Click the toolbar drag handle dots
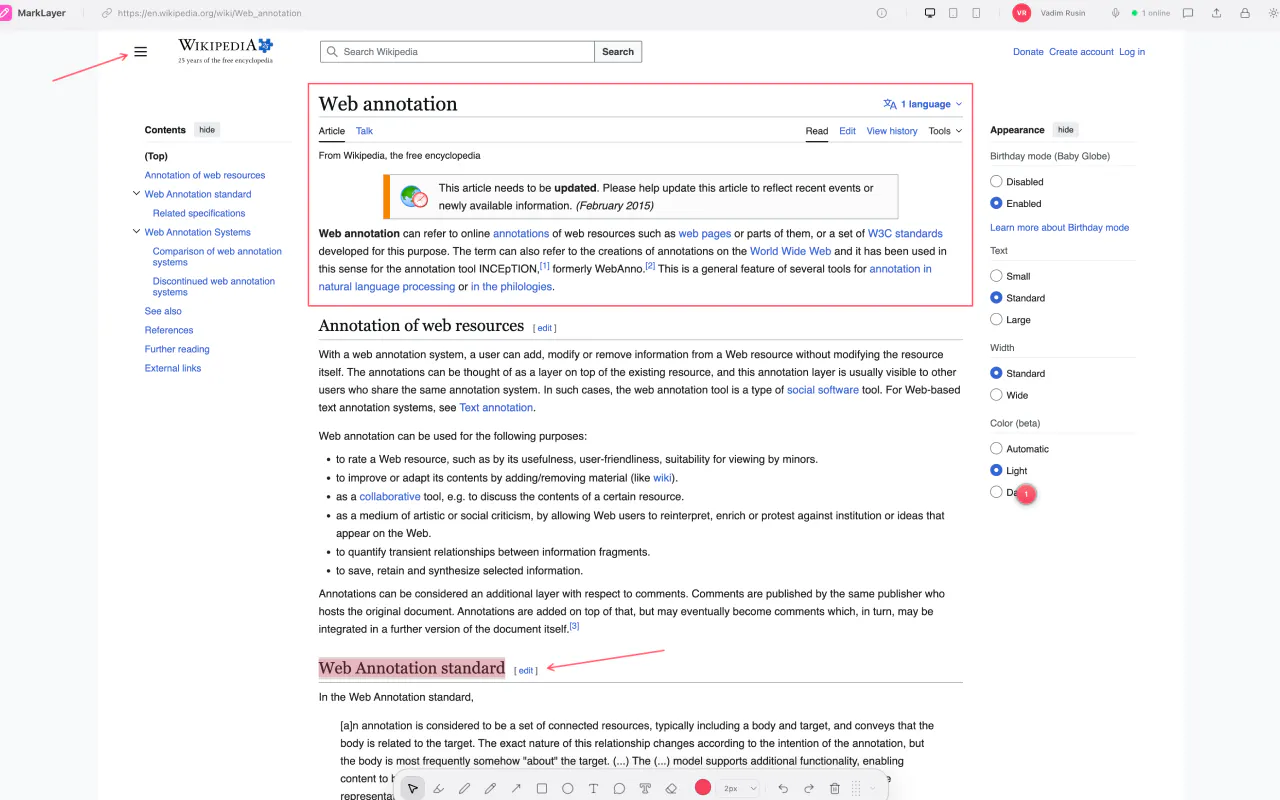The image size is (1280, 800). click(856, 788)
